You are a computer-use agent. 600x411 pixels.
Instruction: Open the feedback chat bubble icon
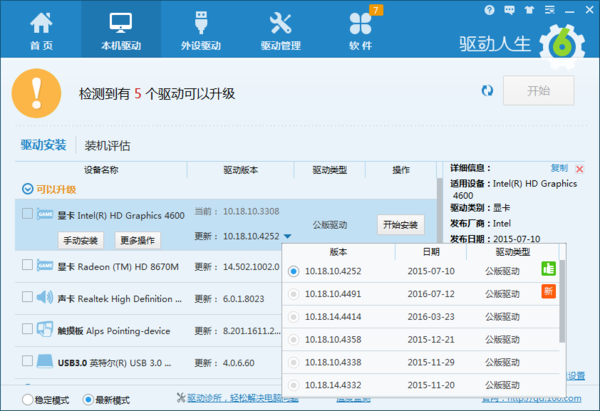pyautogui.click(x=509, y=10)
